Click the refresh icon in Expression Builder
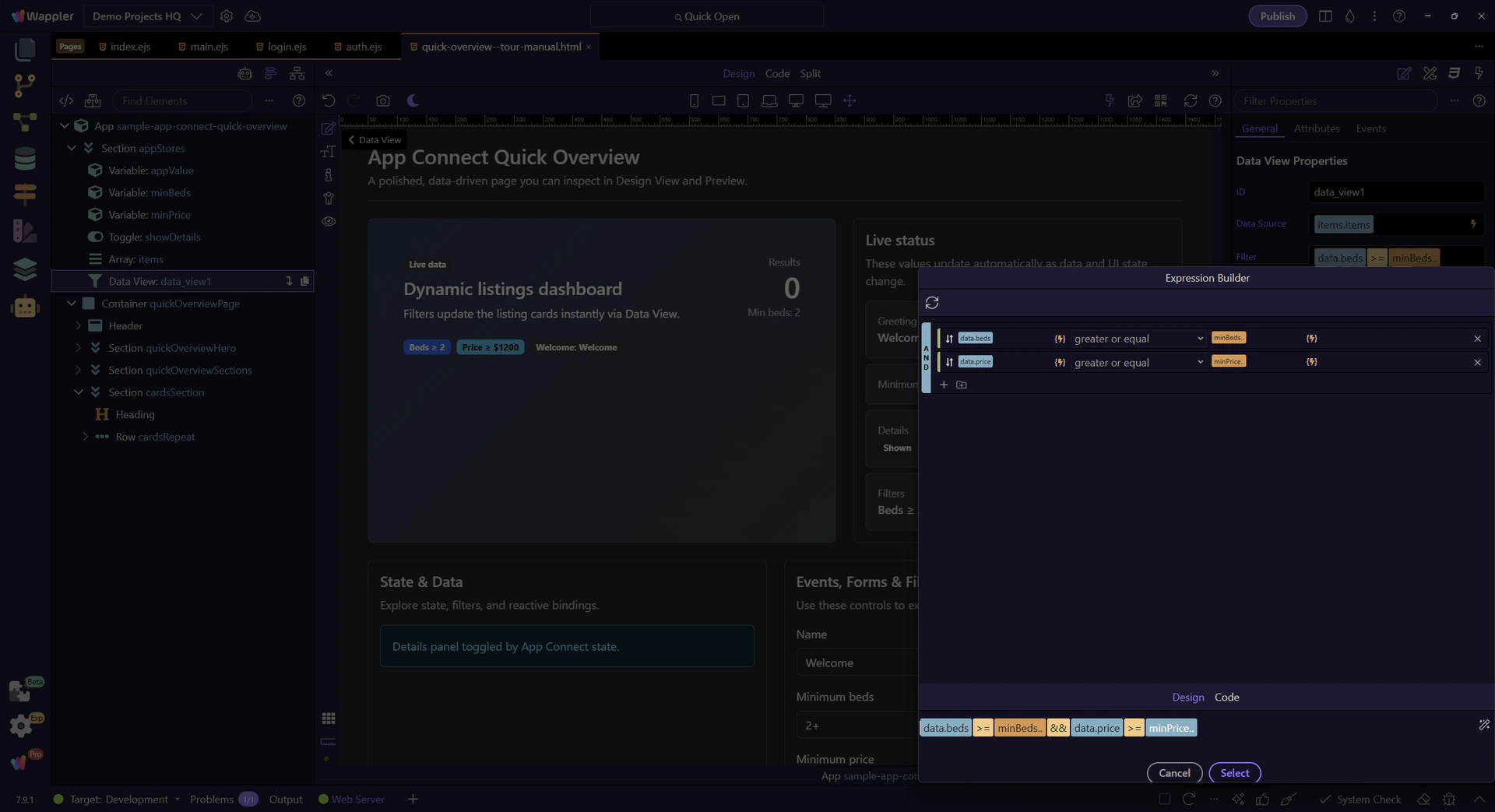 click(932, 303)
